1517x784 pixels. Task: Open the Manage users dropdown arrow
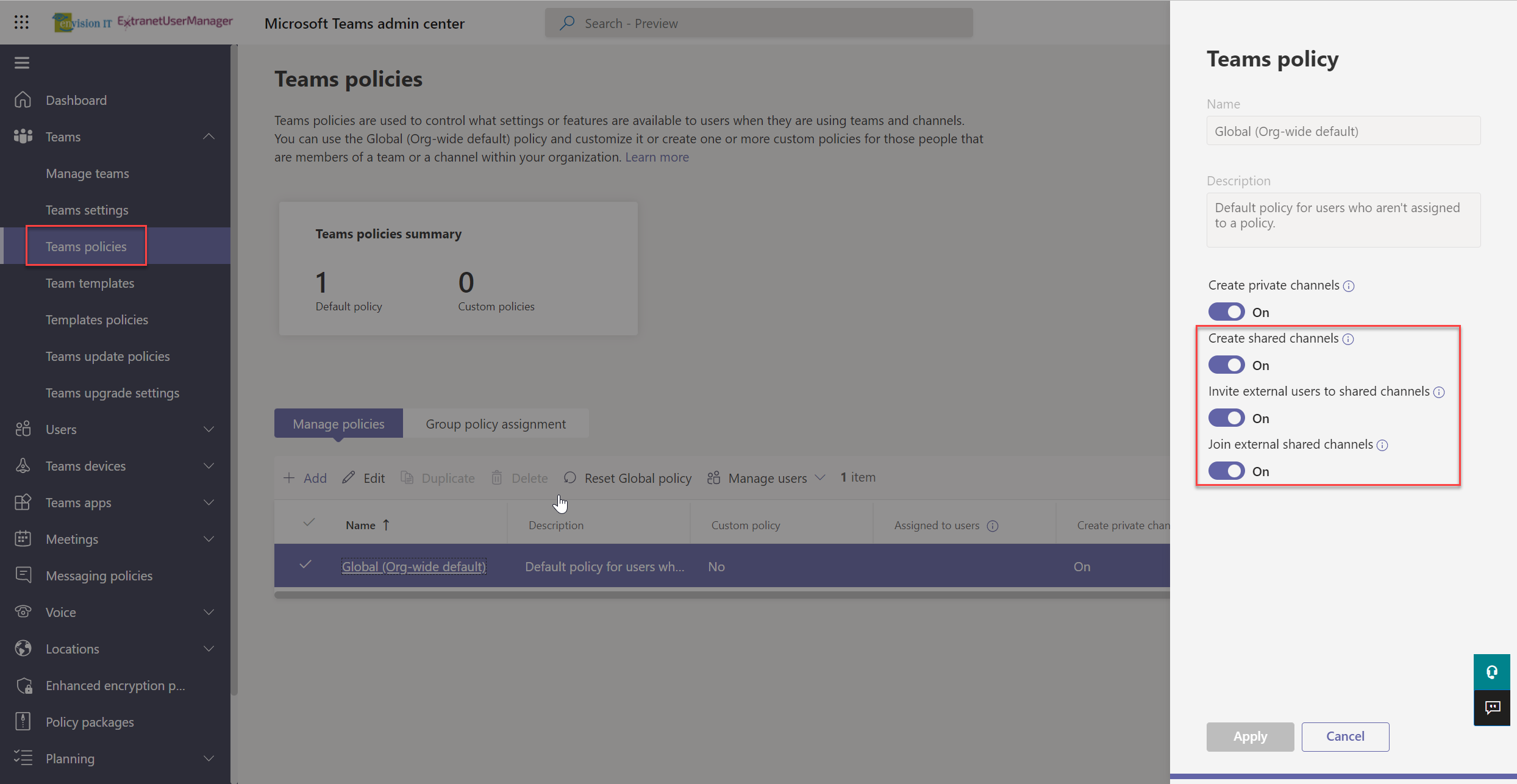pos(820,477)
